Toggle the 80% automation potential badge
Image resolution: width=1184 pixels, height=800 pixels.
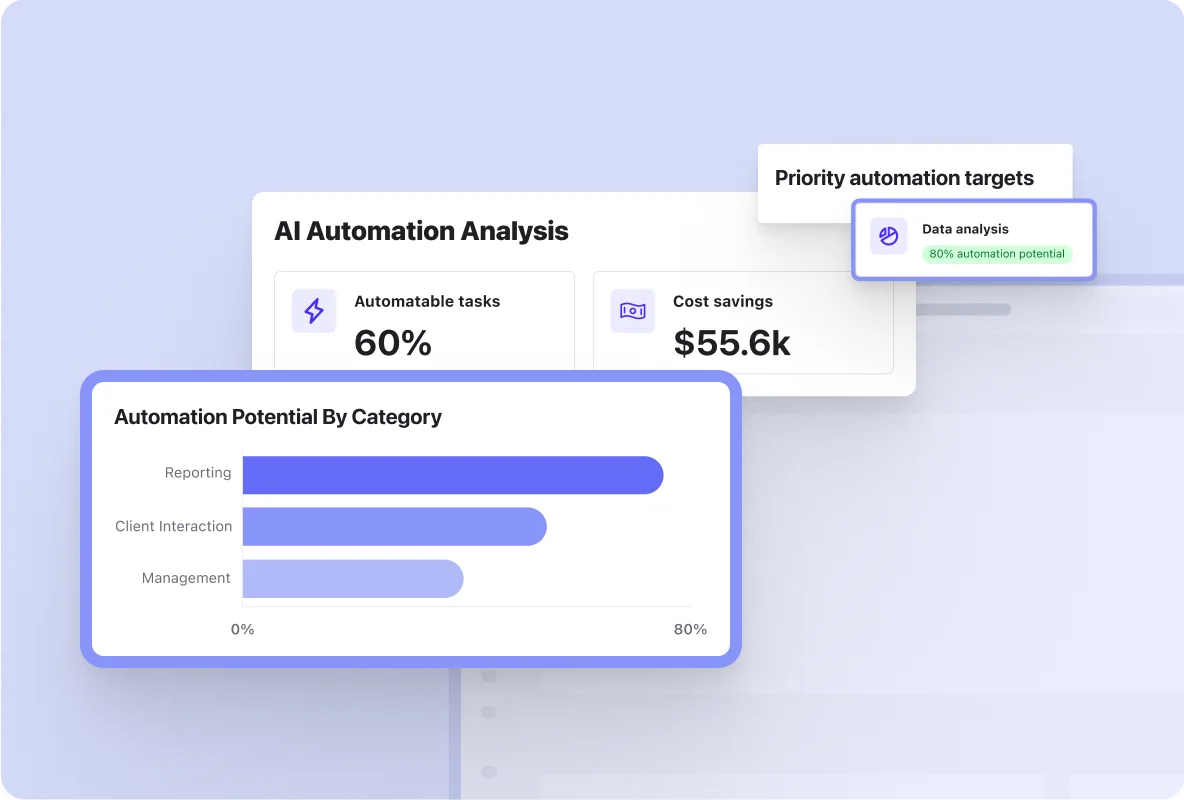[x=997, y=254]
